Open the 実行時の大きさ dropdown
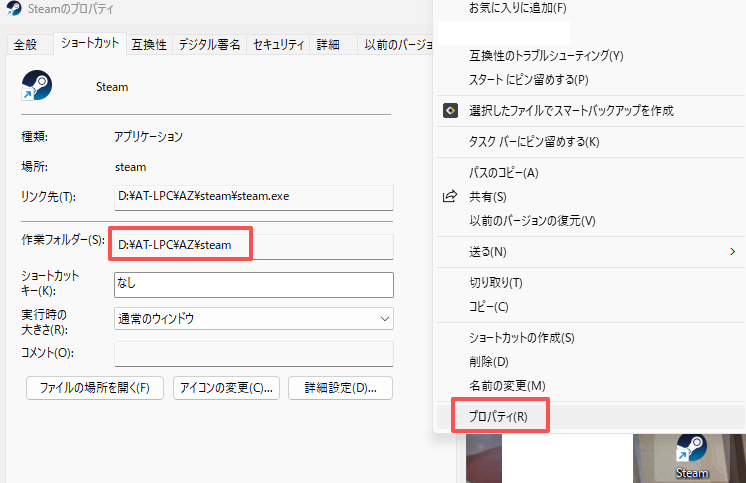 (254, 318)
